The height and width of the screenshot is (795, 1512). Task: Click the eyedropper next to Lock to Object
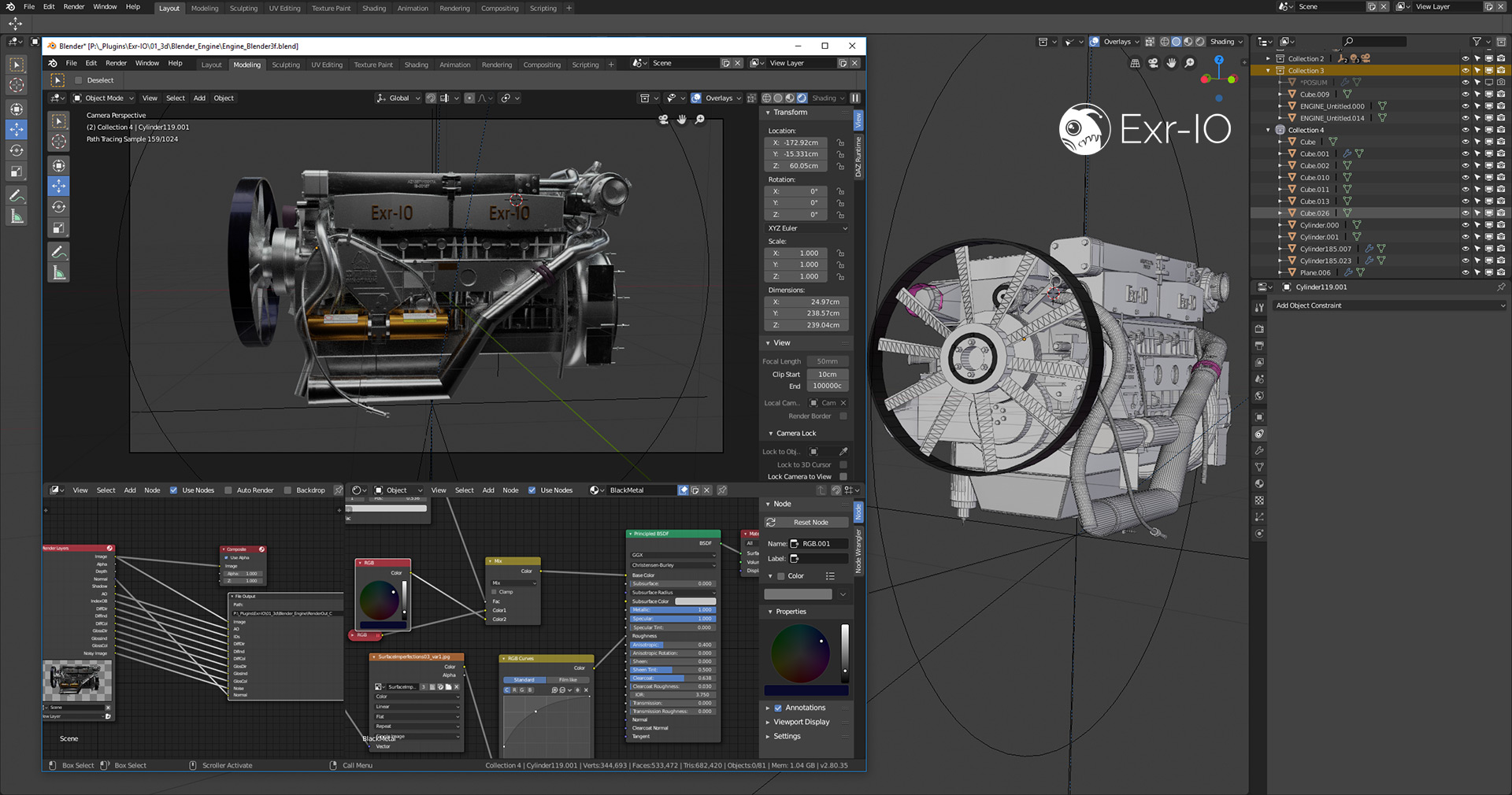tap(843, 452)
